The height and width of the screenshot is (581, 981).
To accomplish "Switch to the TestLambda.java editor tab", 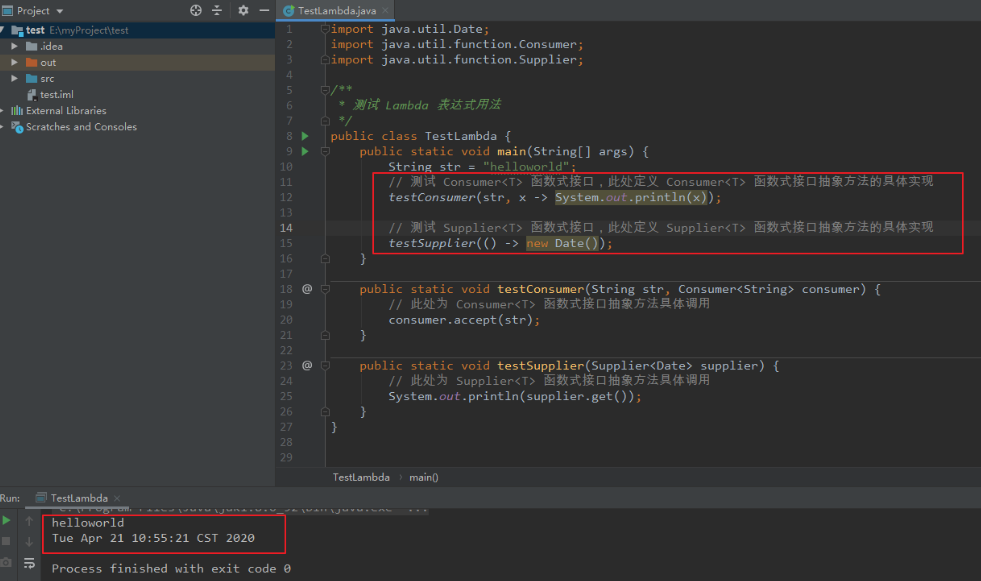I will (x=337, y=11).
